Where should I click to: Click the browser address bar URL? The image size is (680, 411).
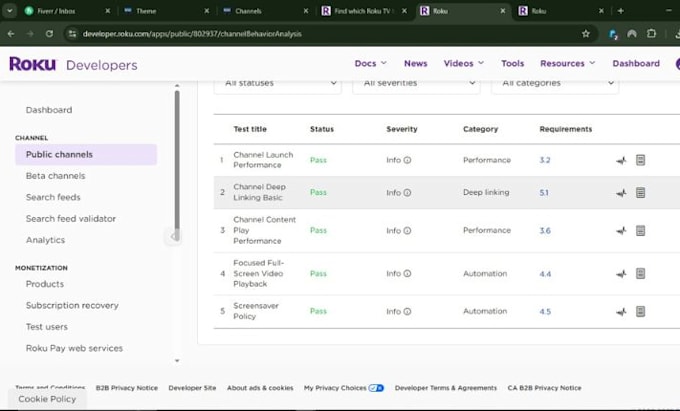click(192, 34)
